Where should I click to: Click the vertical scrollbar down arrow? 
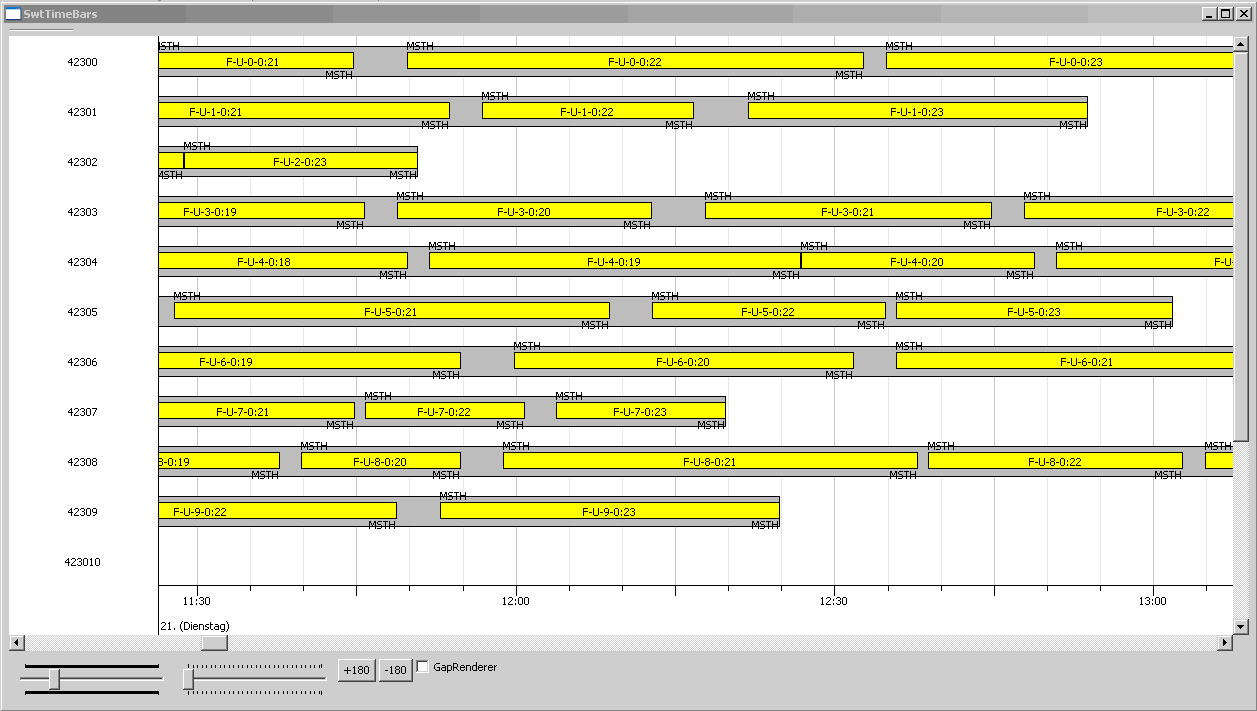(1241, 627)
